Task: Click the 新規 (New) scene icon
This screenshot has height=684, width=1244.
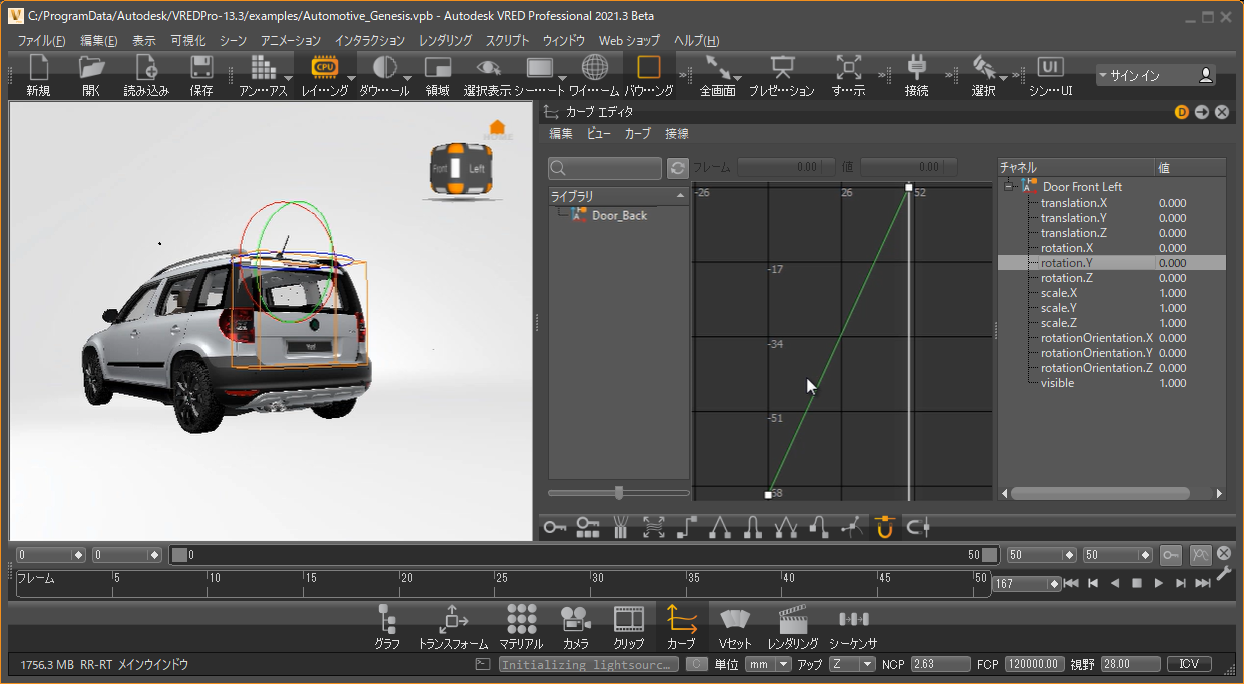Action: click(38, 68)
